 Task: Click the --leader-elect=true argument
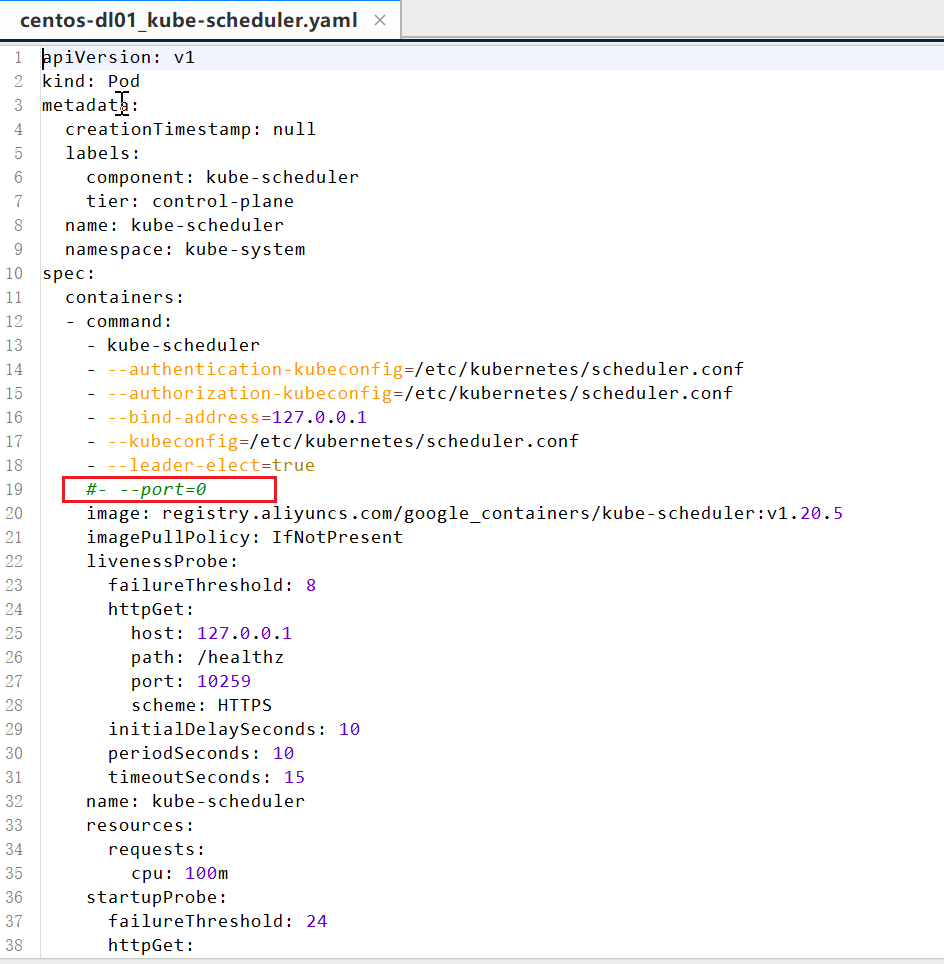pyautogui.click(x=211, y=465)
